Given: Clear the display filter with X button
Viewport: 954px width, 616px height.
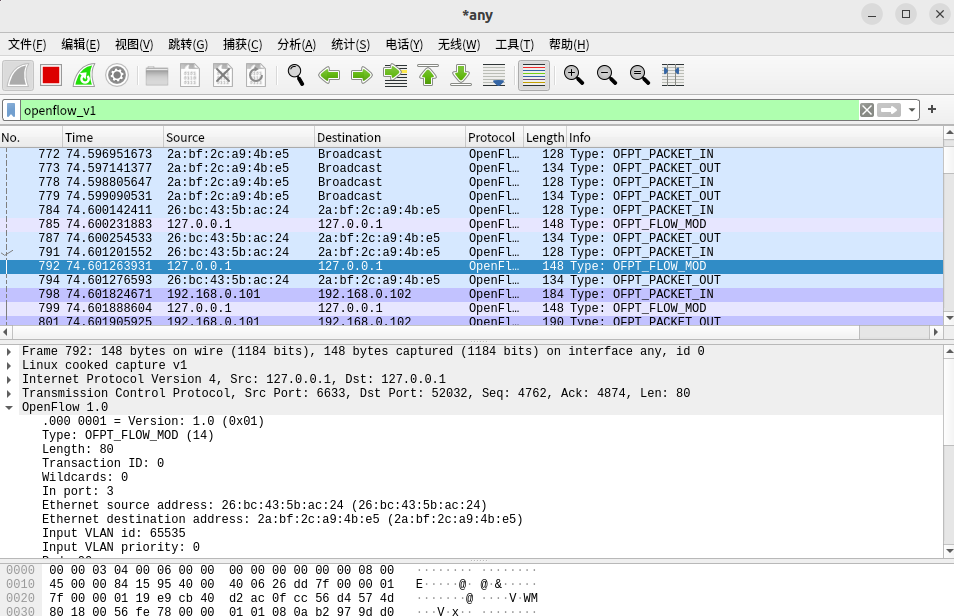Looking at the screenshot, I should tap(867, 110).
